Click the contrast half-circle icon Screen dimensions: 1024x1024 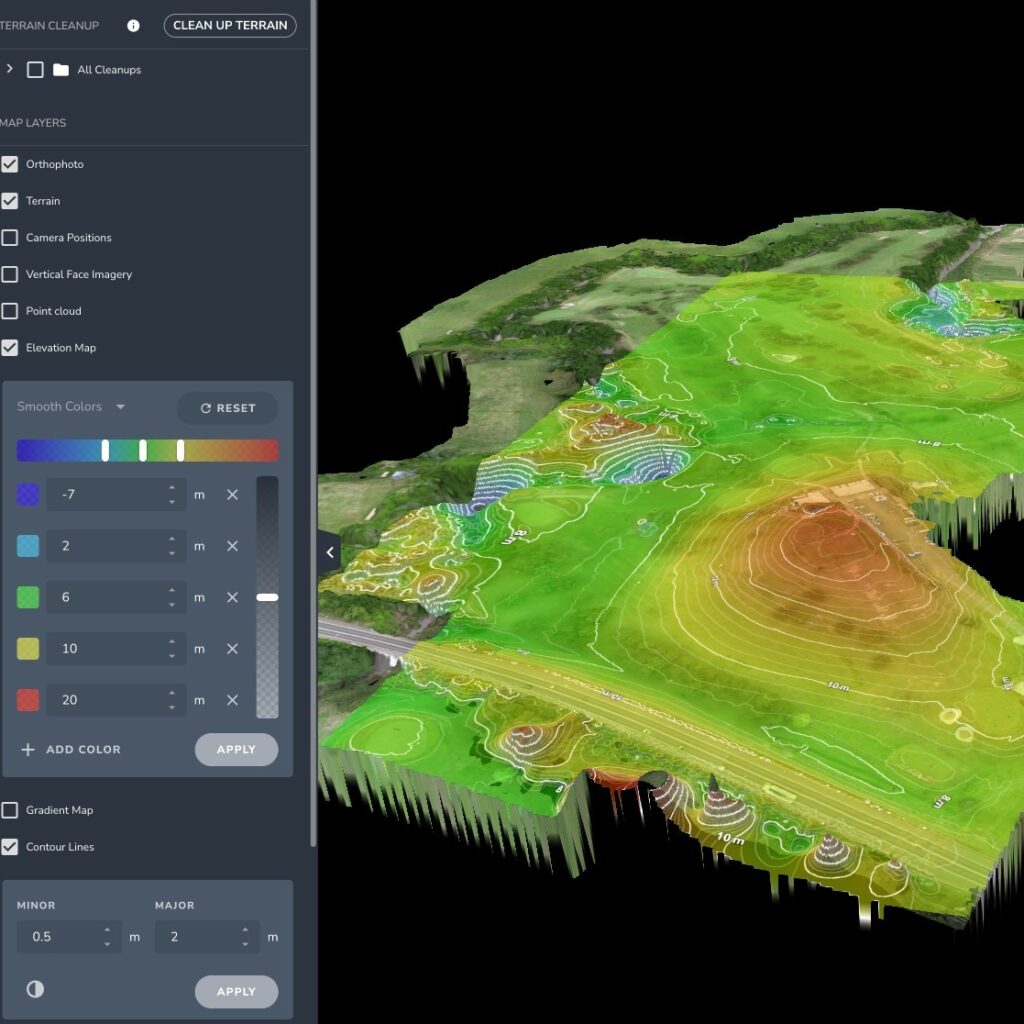(35, 989)
